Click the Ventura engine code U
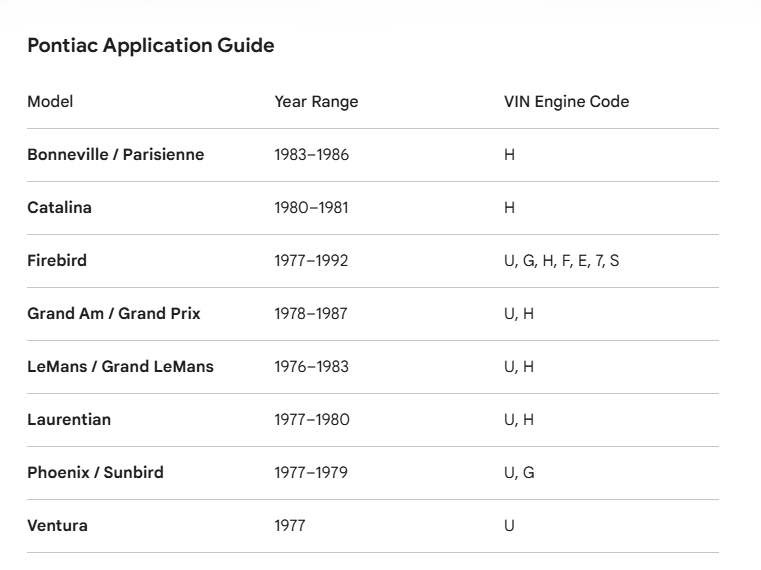Screen dimensions: 761x570 (509, 525)
